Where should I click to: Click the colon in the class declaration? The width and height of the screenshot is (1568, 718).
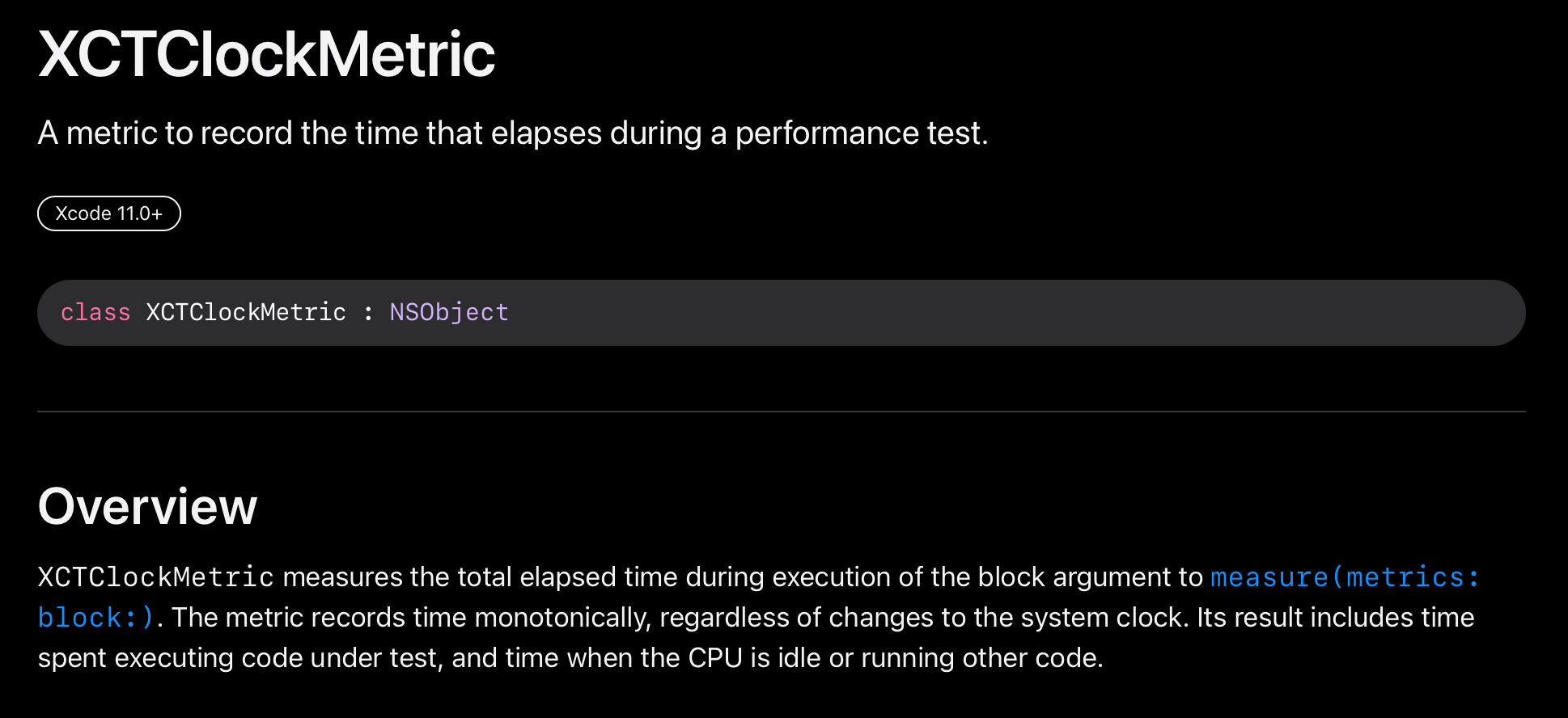click(368, 312)
